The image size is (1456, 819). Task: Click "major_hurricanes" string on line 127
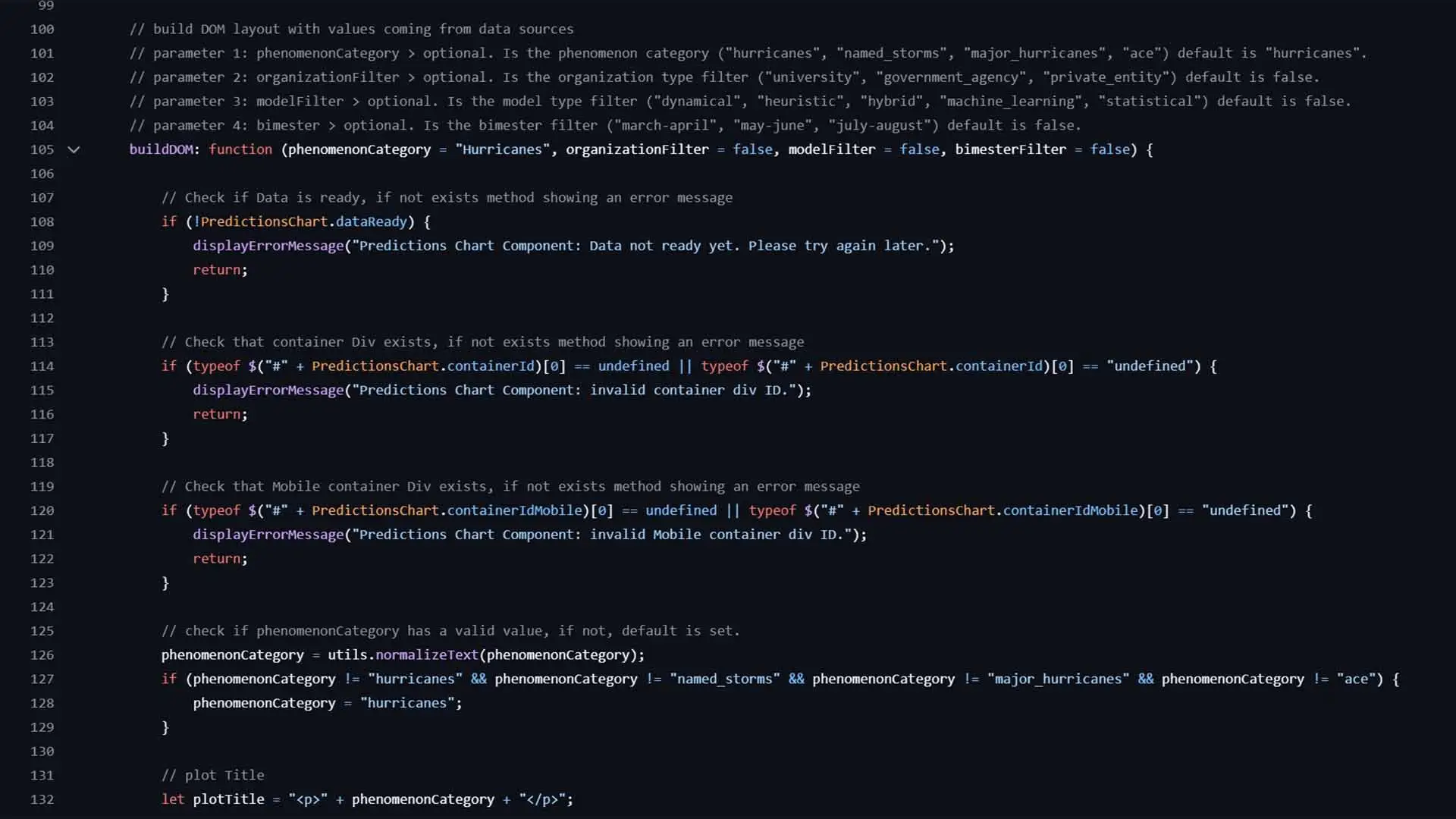click(1058, 679)
